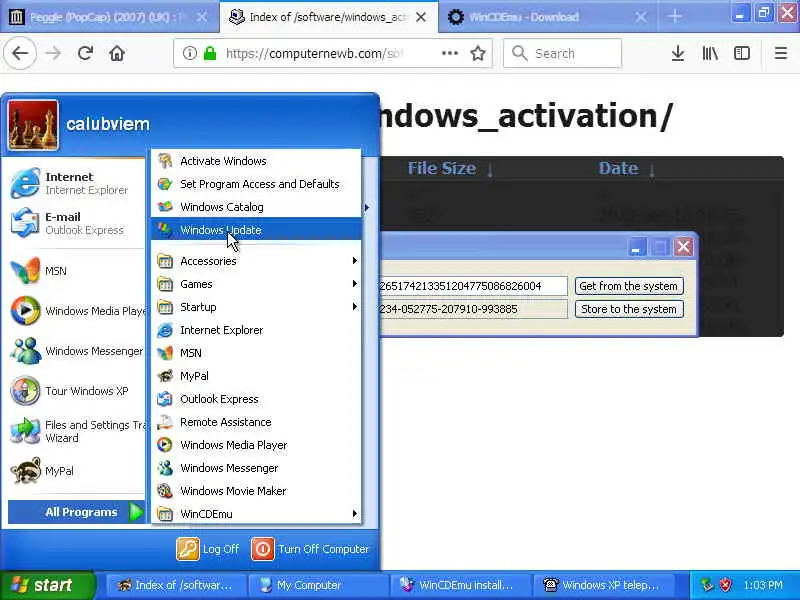Open the hamburger application menu
Viewport: 800px width, 600px height.
click(781, 53)
